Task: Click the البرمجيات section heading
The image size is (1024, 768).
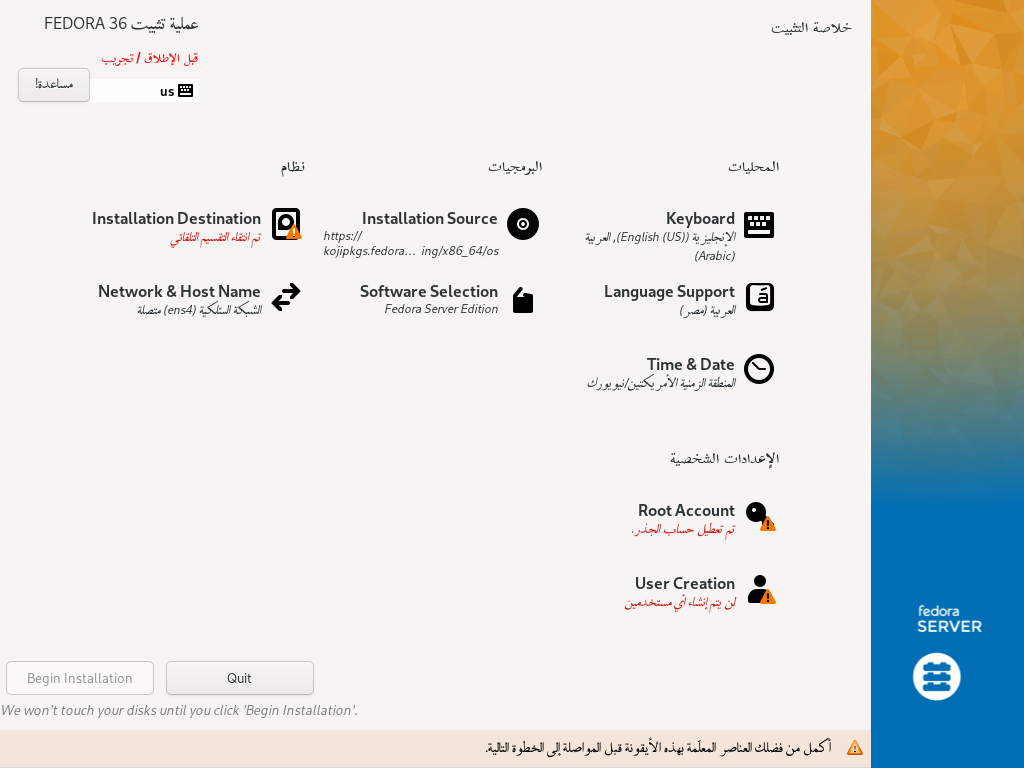Action: (515, 167)
